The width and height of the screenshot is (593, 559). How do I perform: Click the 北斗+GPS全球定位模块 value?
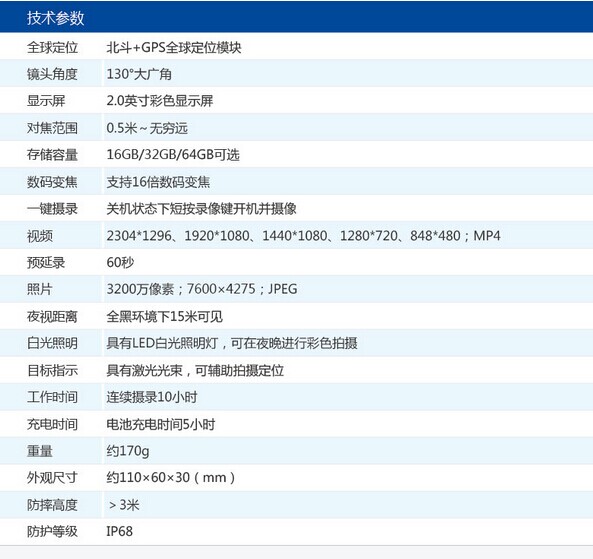tap(174, 48)
